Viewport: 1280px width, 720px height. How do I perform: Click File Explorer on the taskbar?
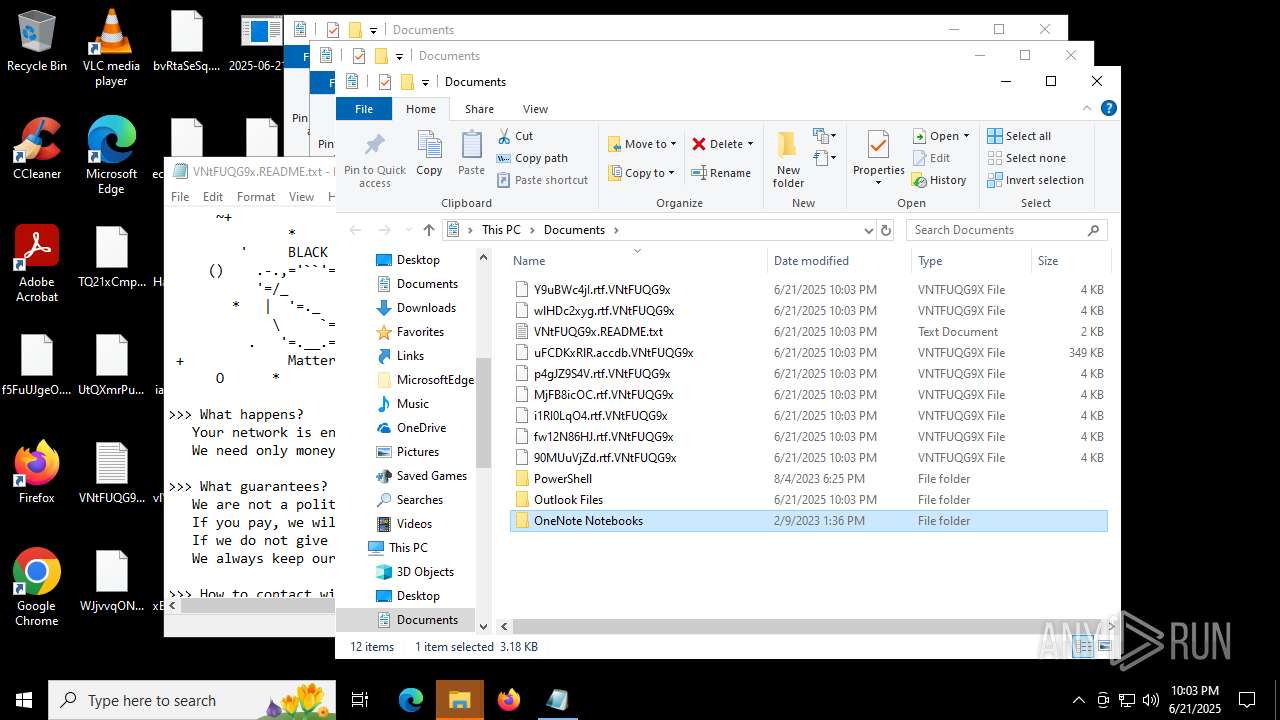click(460, 700)
